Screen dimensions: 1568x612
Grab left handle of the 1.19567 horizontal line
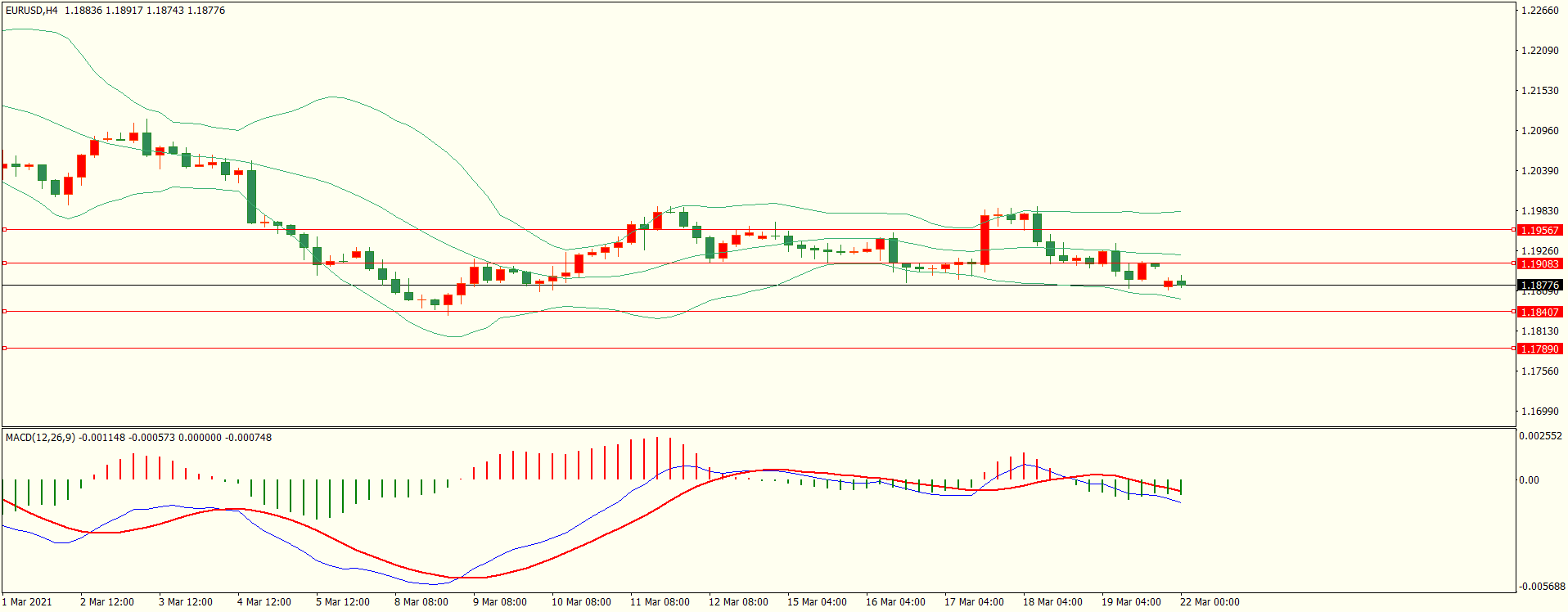(4, 230)
